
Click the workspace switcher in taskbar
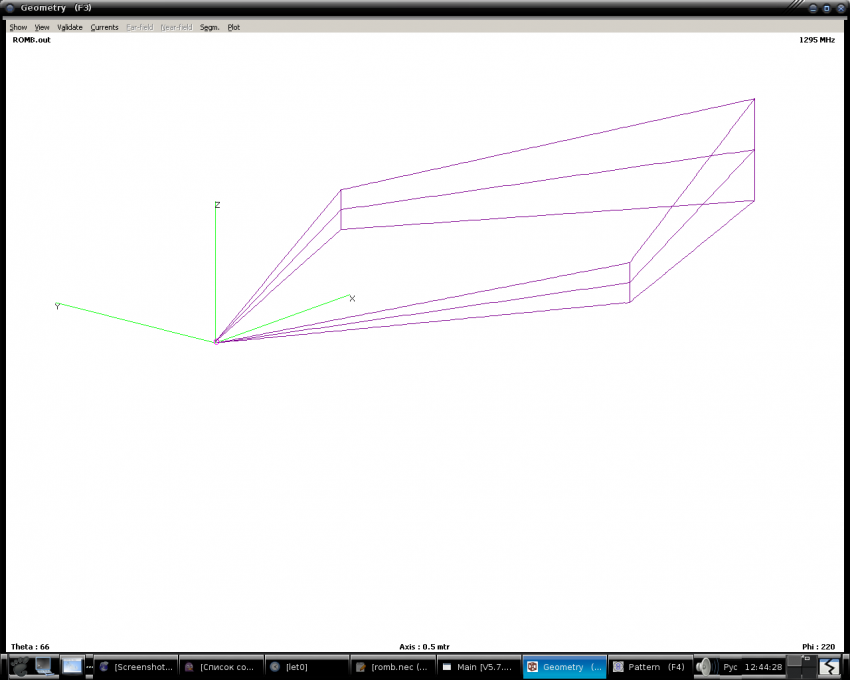point(801,667)
